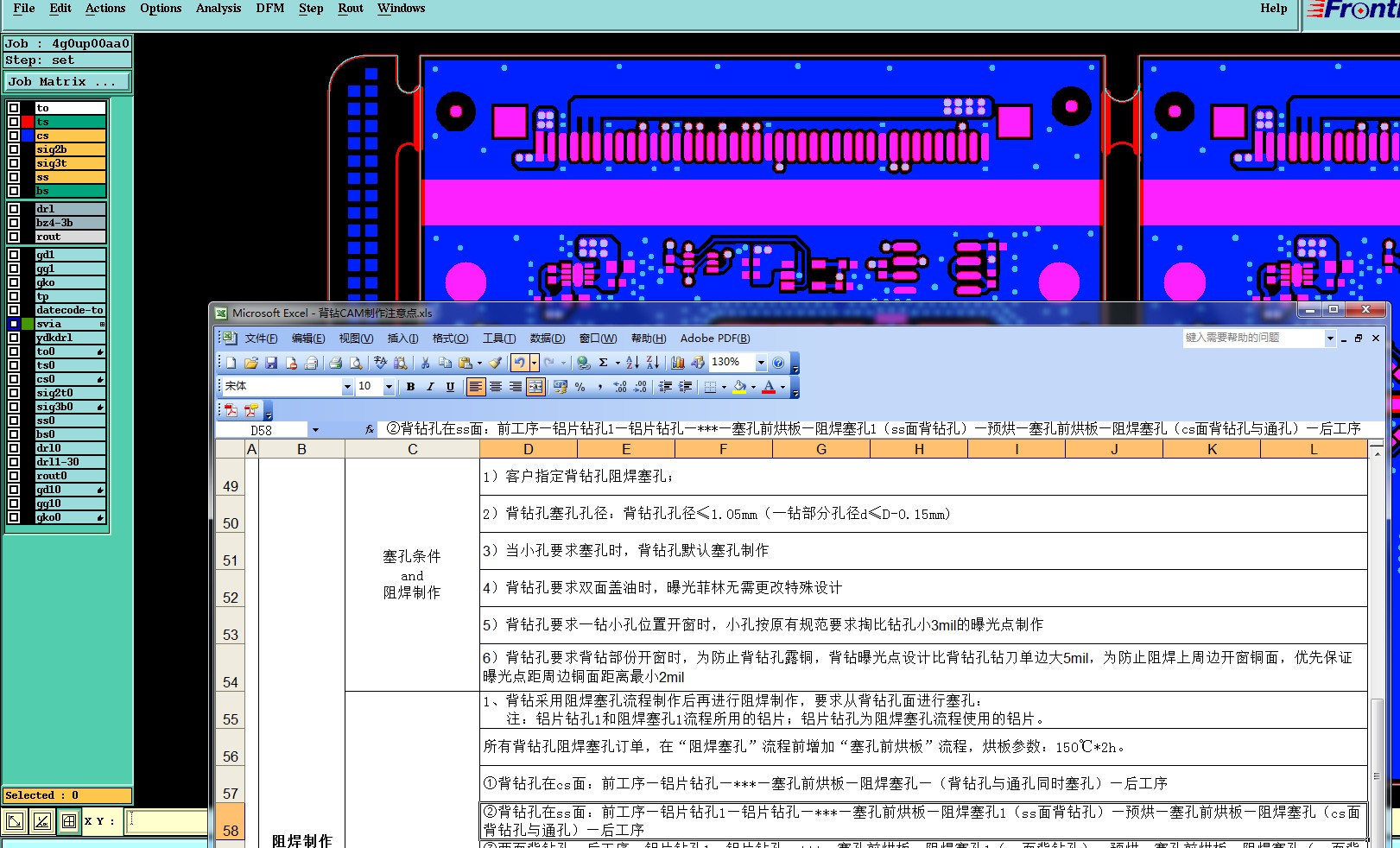
Task: Toggle Bold formatting
Action: click(x=411, y=387)
